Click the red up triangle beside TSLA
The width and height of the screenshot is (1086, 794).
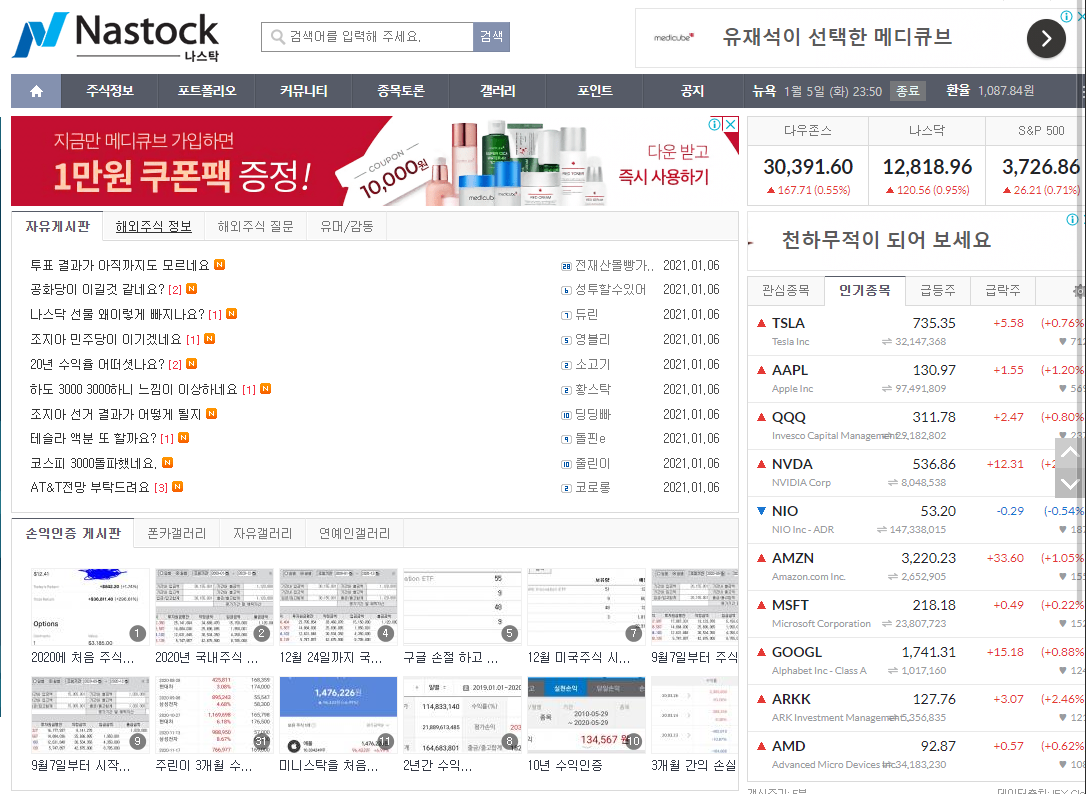pyautogui.click(x=761, y=323)
